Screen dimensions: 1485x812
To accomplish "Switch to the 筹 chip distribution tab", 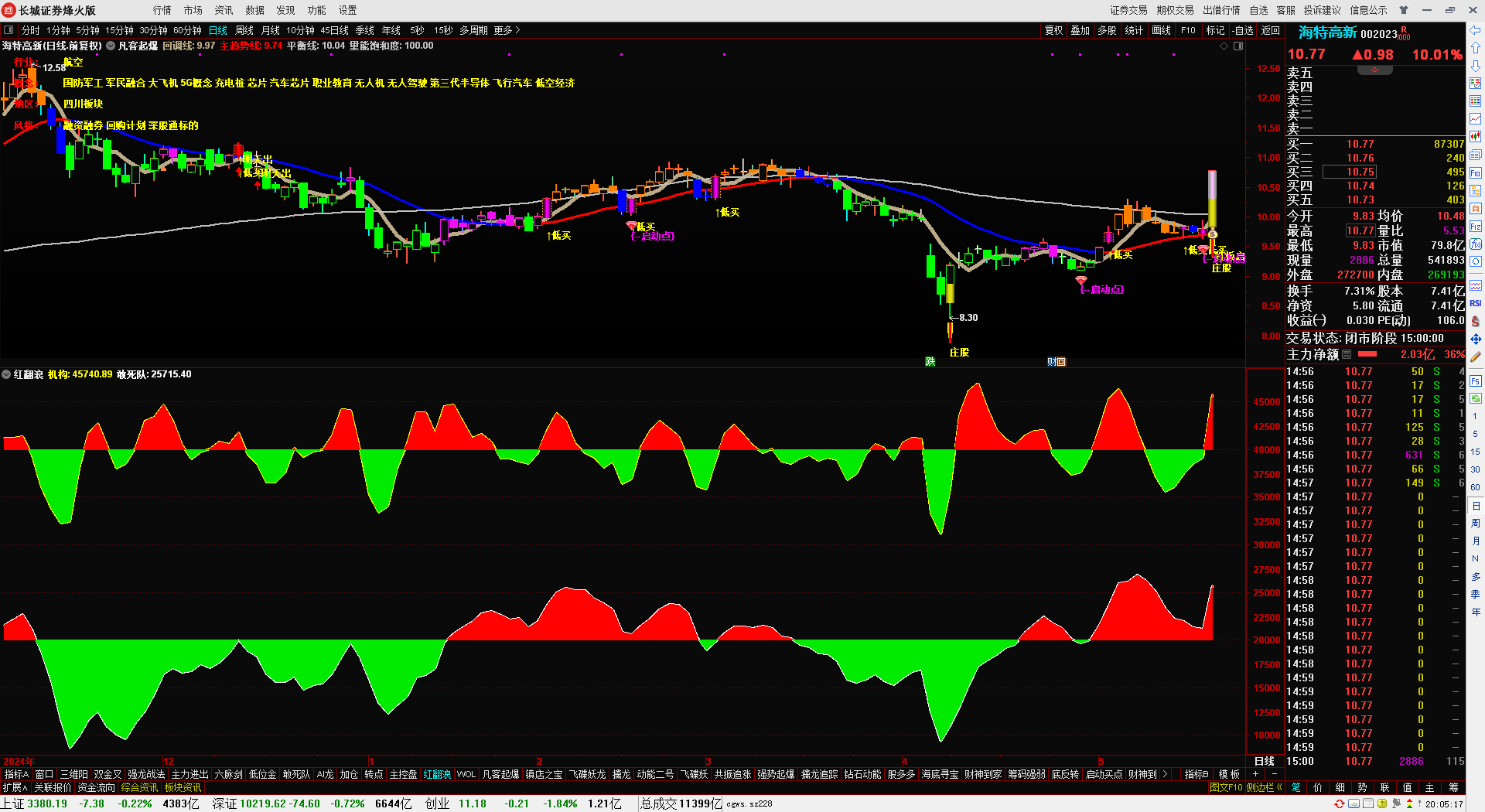I will (1453, 787).
